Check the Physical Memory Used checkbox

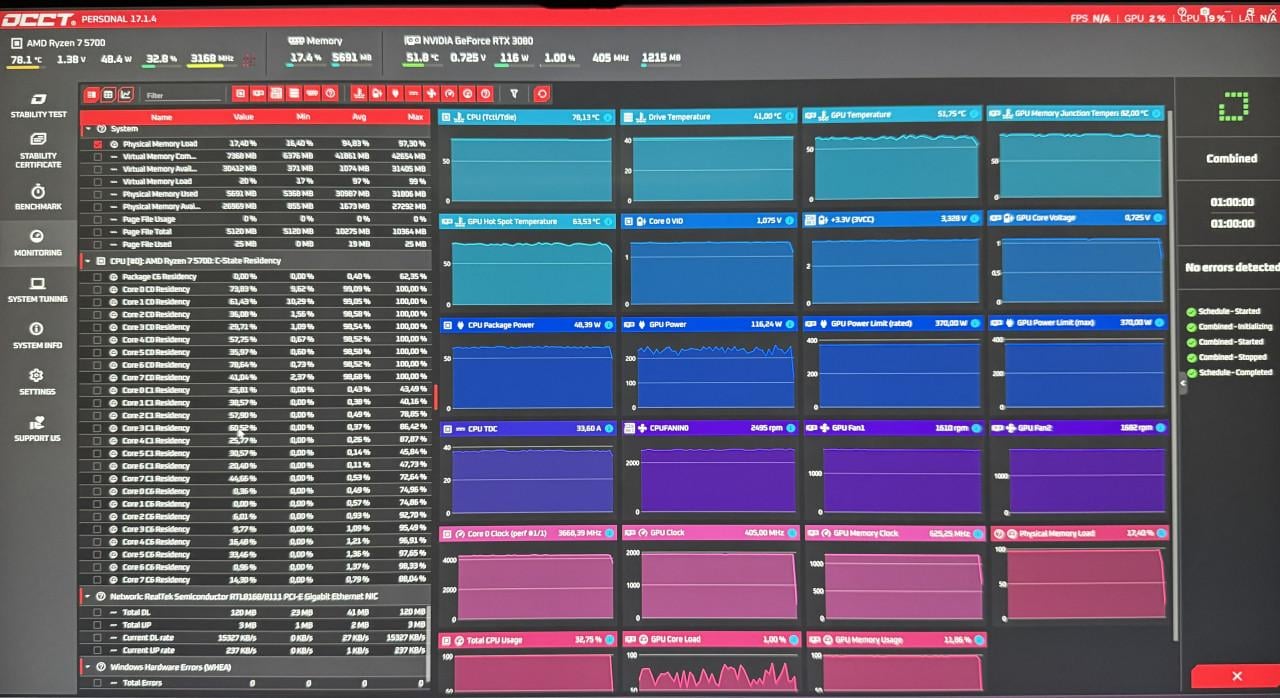[x=97, y=194]
